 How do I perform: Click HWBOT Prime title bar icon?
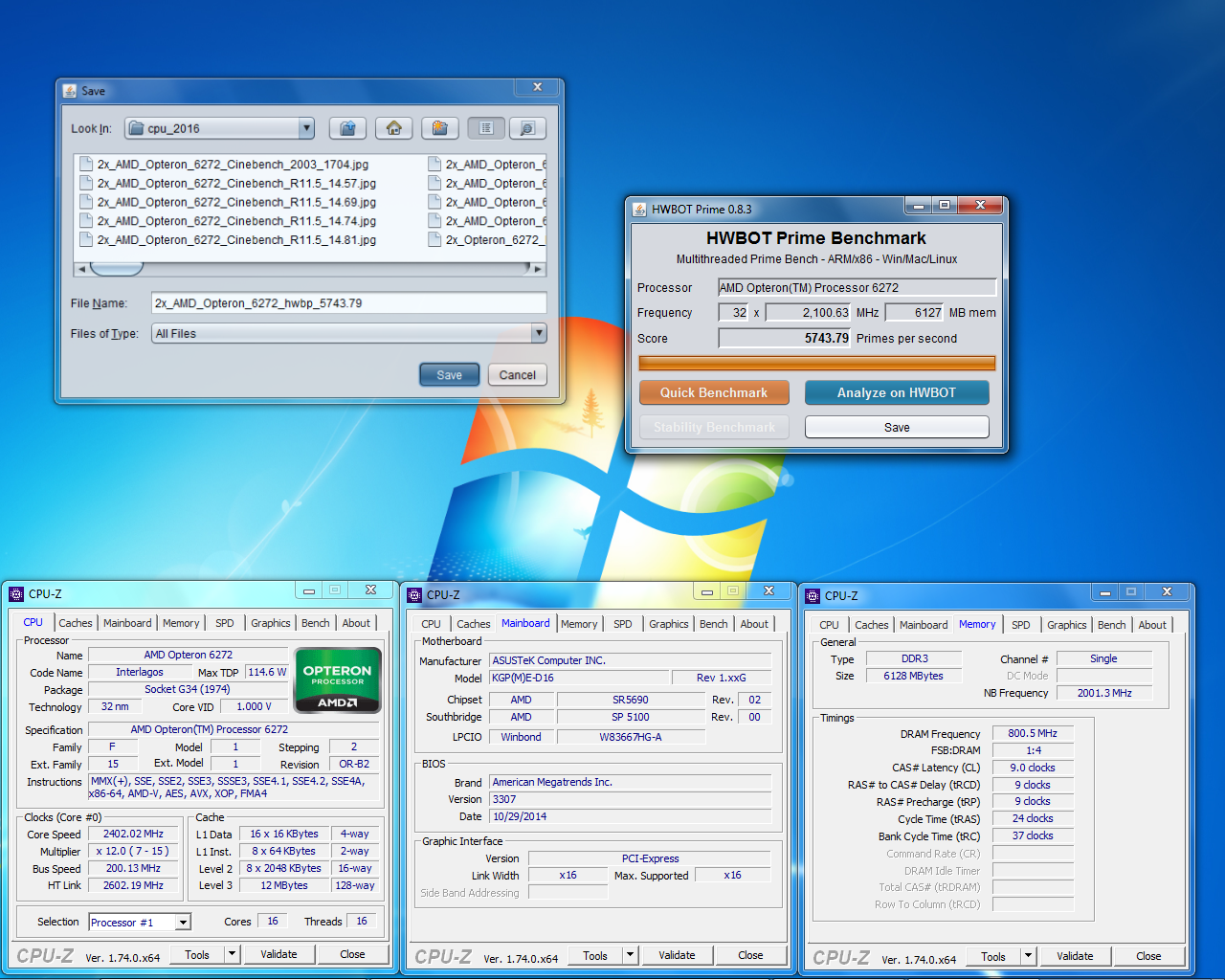pyautogui.click(x=639, y=209)
